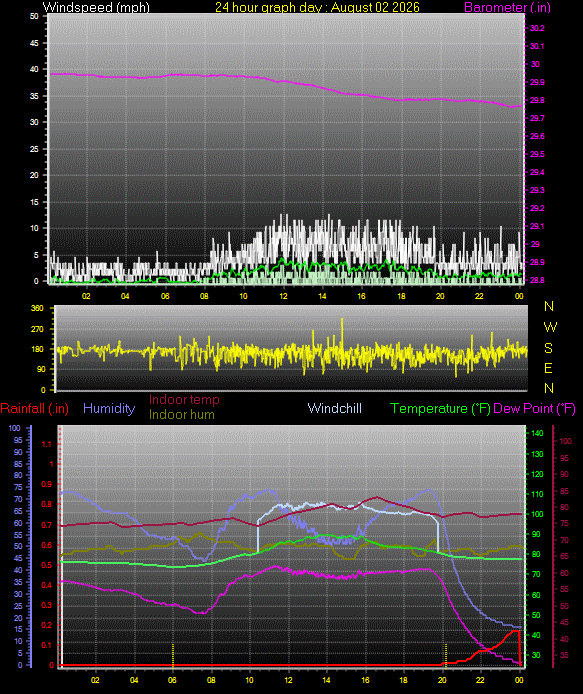Viewport: 583px width, 694px height.
Task: Click the 'W' compass direction label
Action: point(550,327)
